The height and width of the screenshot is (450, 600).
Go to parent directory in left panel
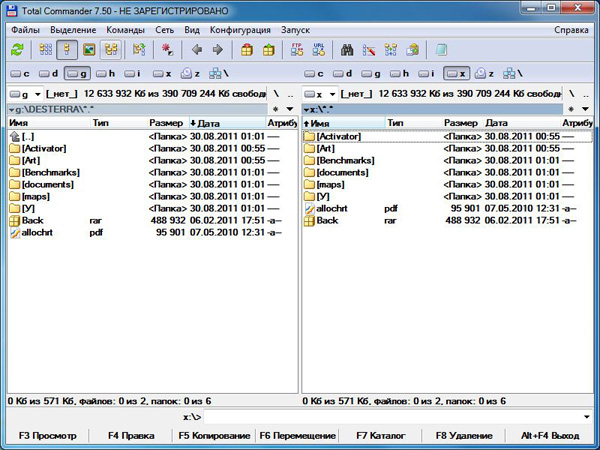click(x=290, y=94)
